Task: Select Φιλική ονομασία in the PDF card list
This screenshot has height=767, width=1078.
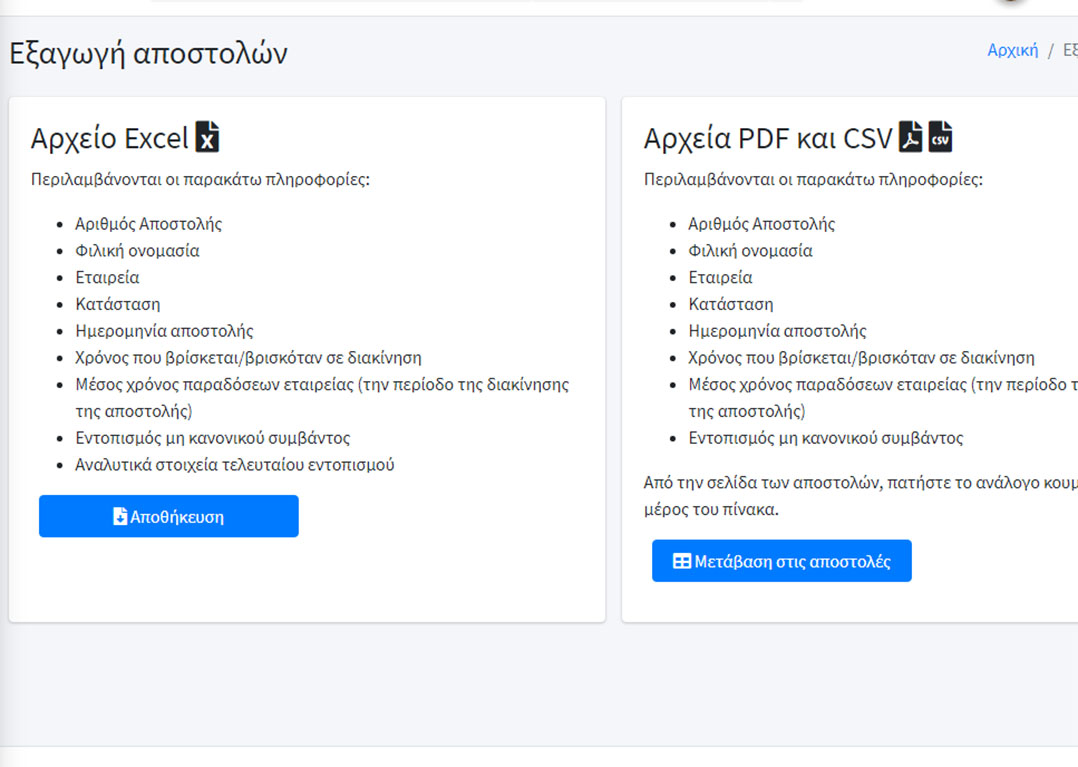Action: coord(750,251)
